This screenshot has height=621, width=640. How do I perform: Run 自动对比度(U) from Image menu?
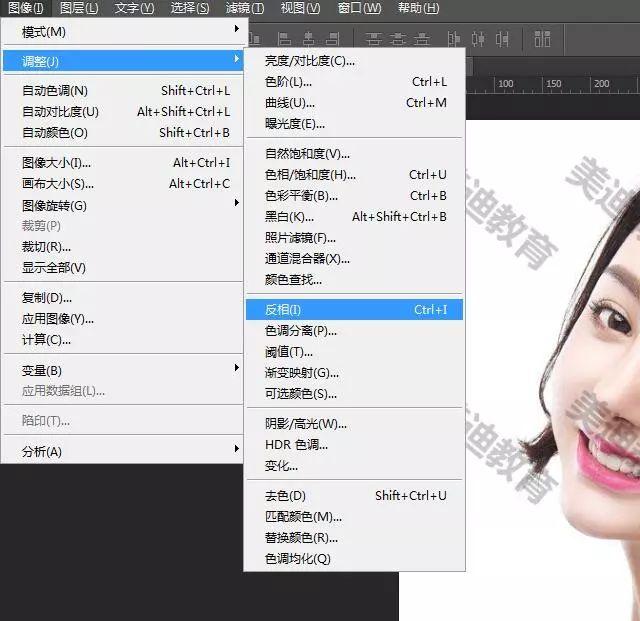coord(122,111)
